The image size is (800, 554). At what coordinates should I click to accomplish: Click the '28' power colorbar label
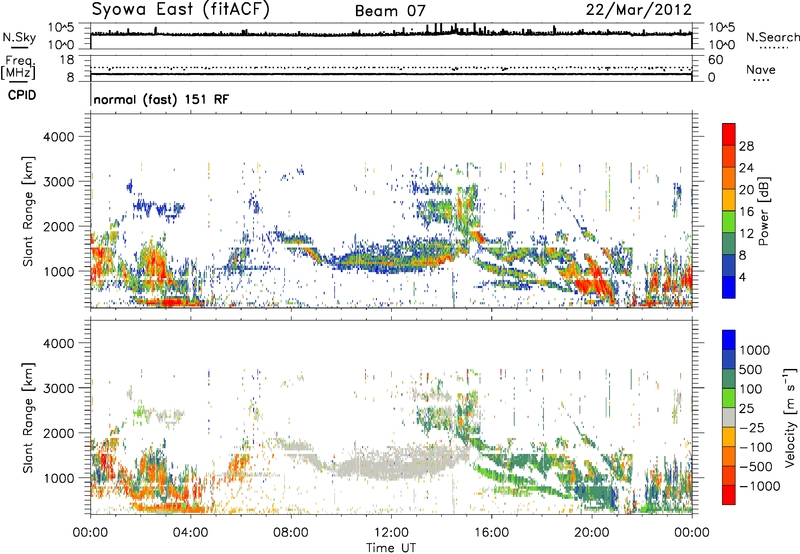pyautogui.click(x=746, y=146)
